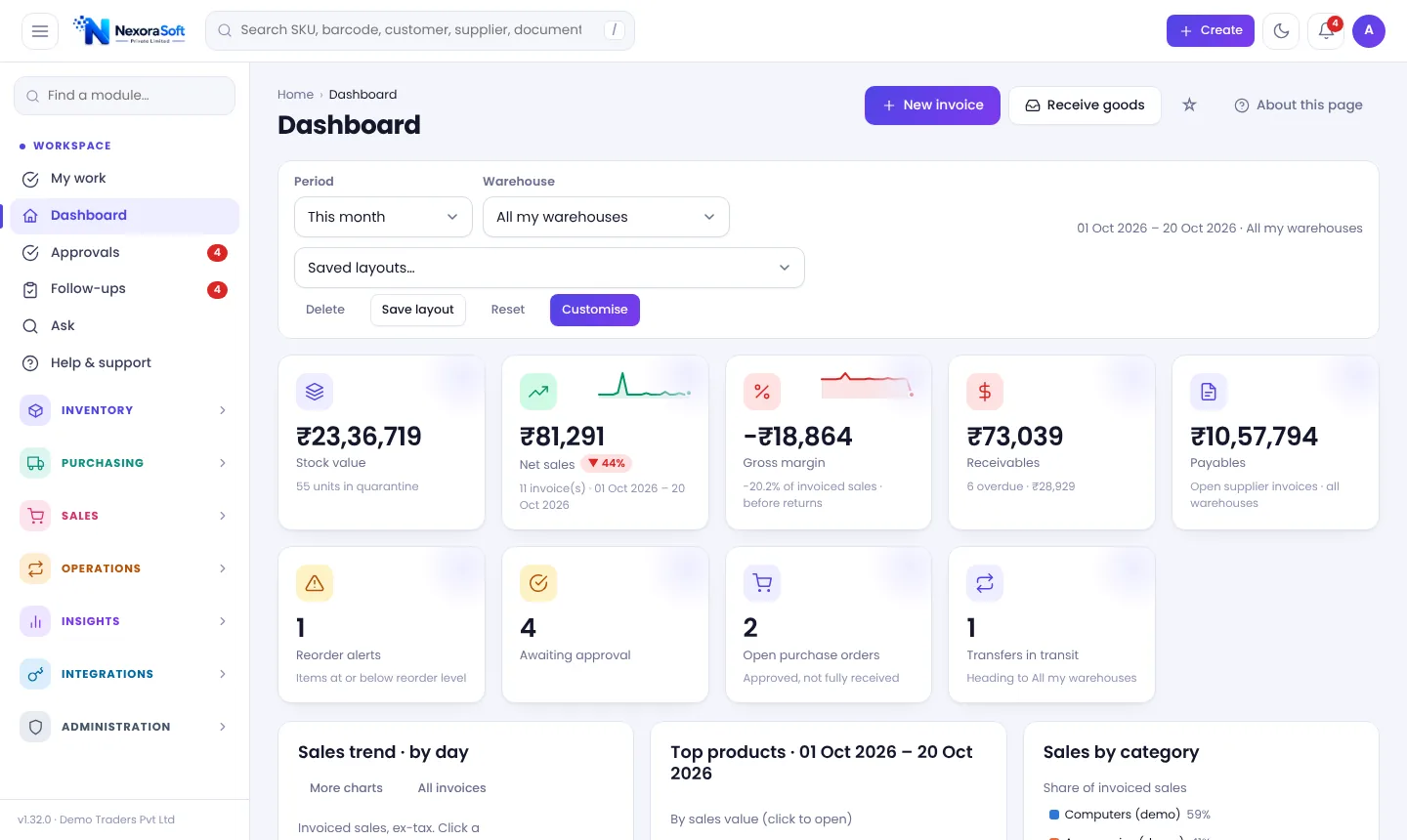1407x840 pixels.
Task: Click the Home breadcrumb link
Action: tap(295, 95)
